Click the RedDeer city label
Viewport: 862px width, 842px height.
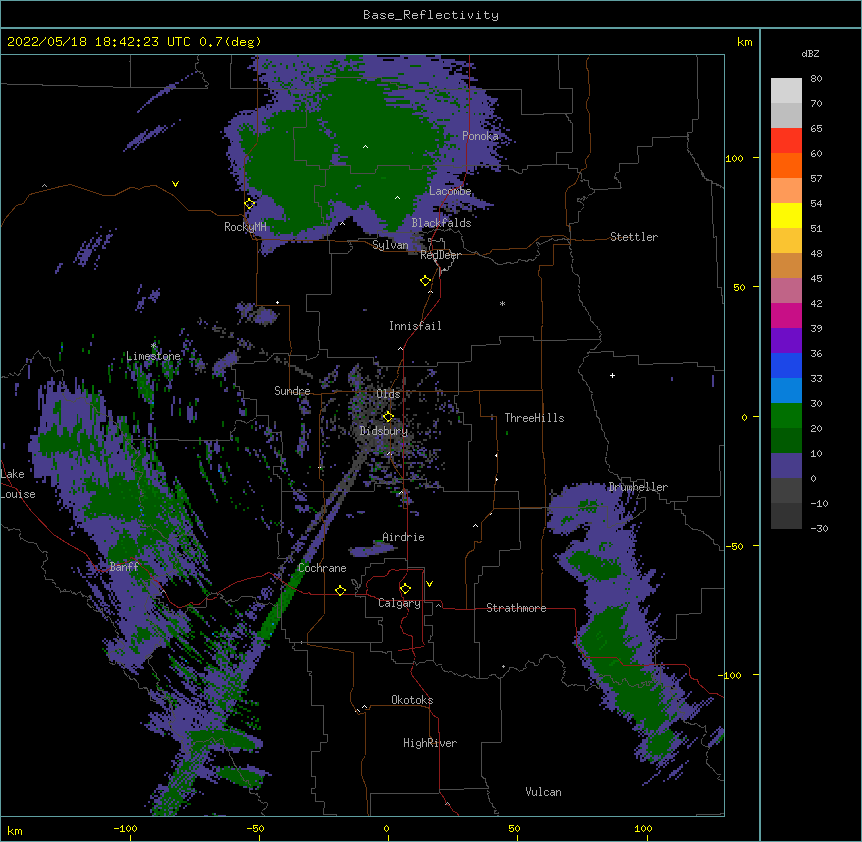440,255
